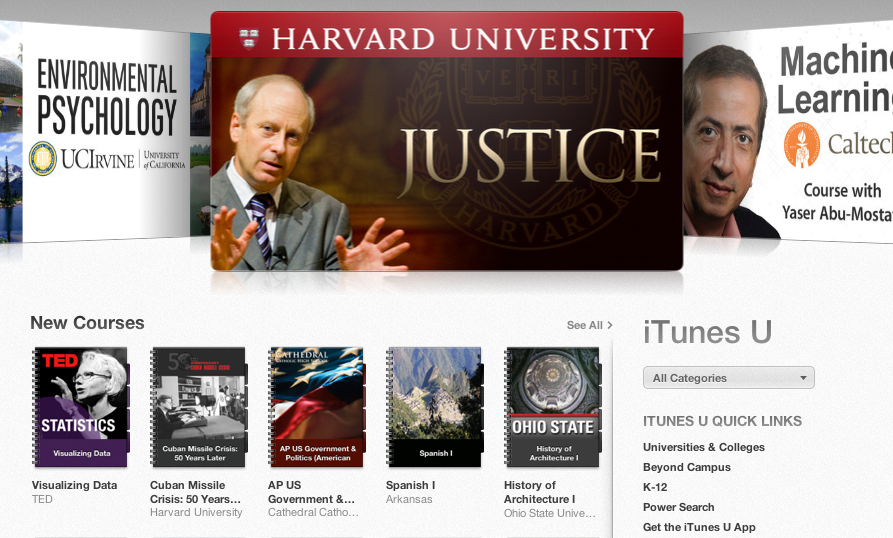Viewport: 893px width, 538px height.
Task: Open the Ohio State Architecture course cover
Action: [x=553, y=407]
